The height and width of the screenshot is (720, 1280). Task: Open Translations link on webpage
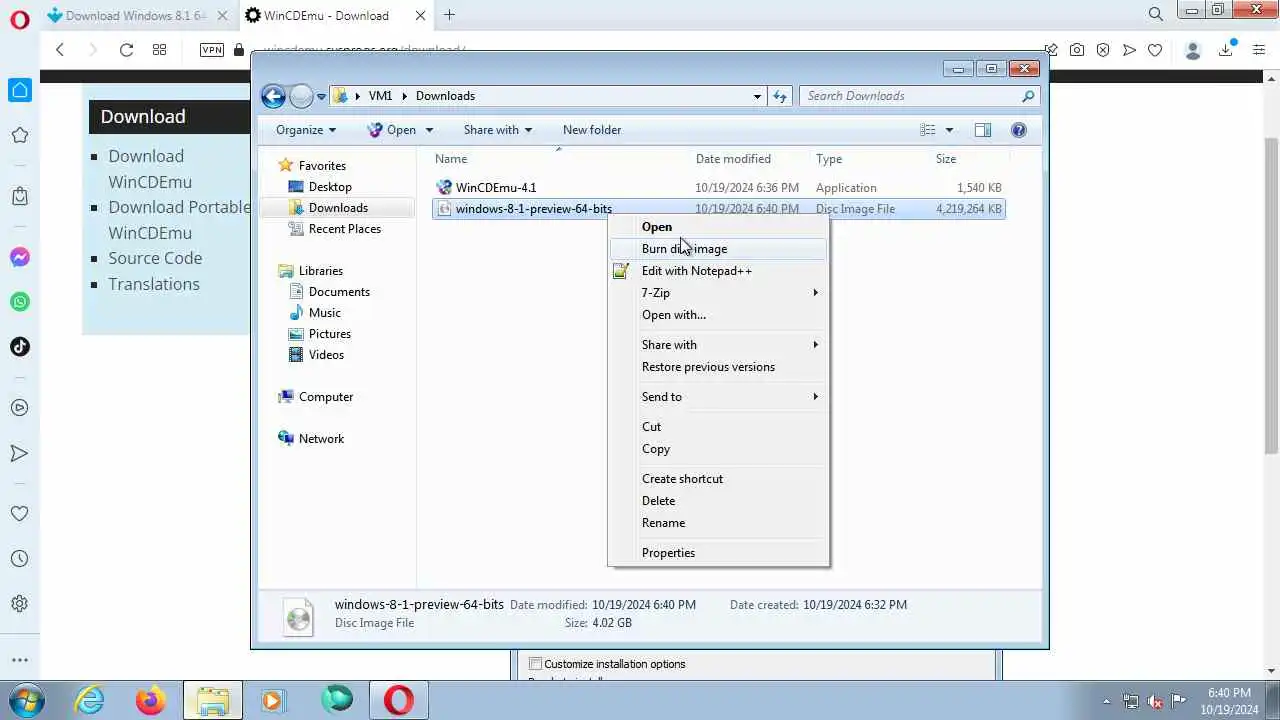tap(154, 284)
